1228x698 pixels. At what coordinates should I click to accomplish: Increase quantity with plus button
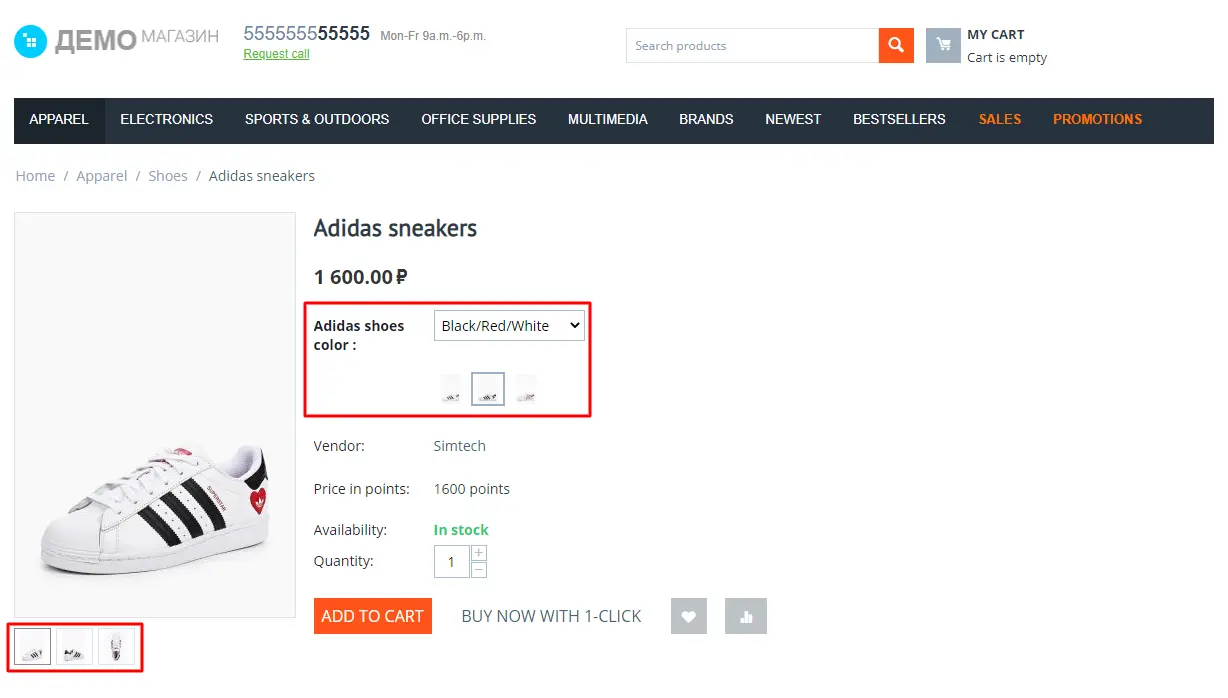479,552
